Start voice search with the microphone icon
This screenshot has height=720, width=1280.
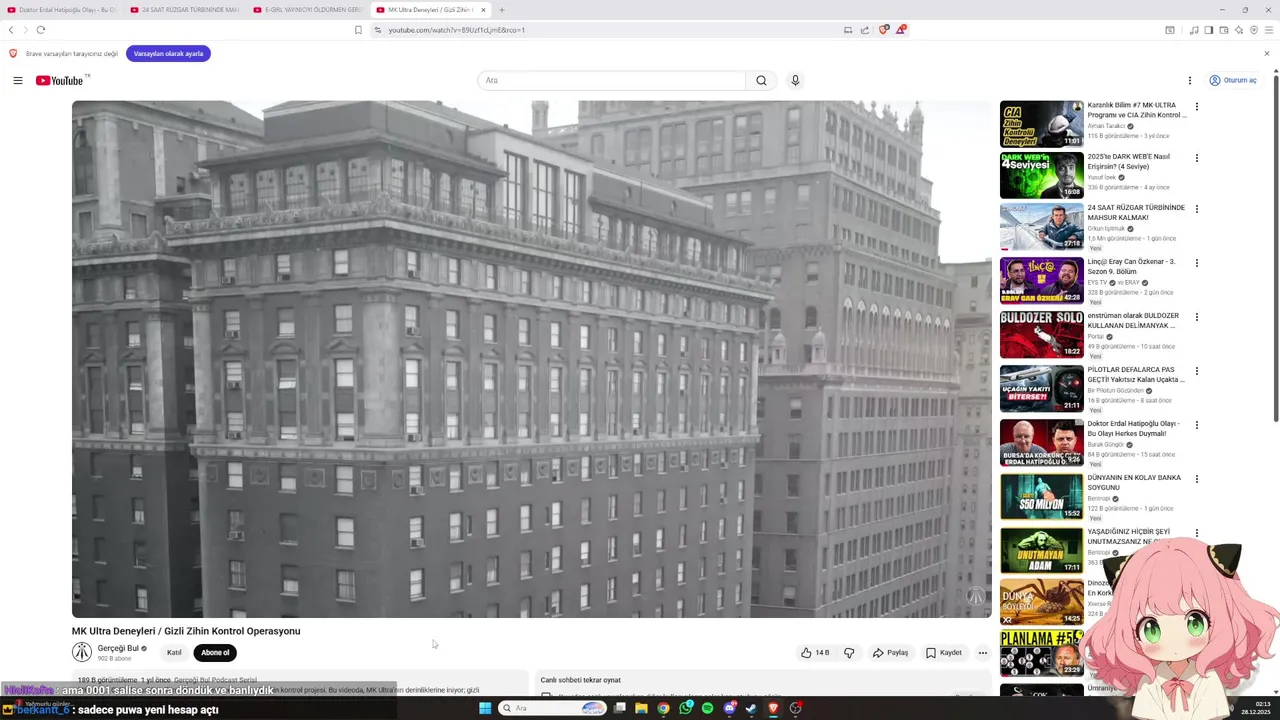[x=795, y=80]
